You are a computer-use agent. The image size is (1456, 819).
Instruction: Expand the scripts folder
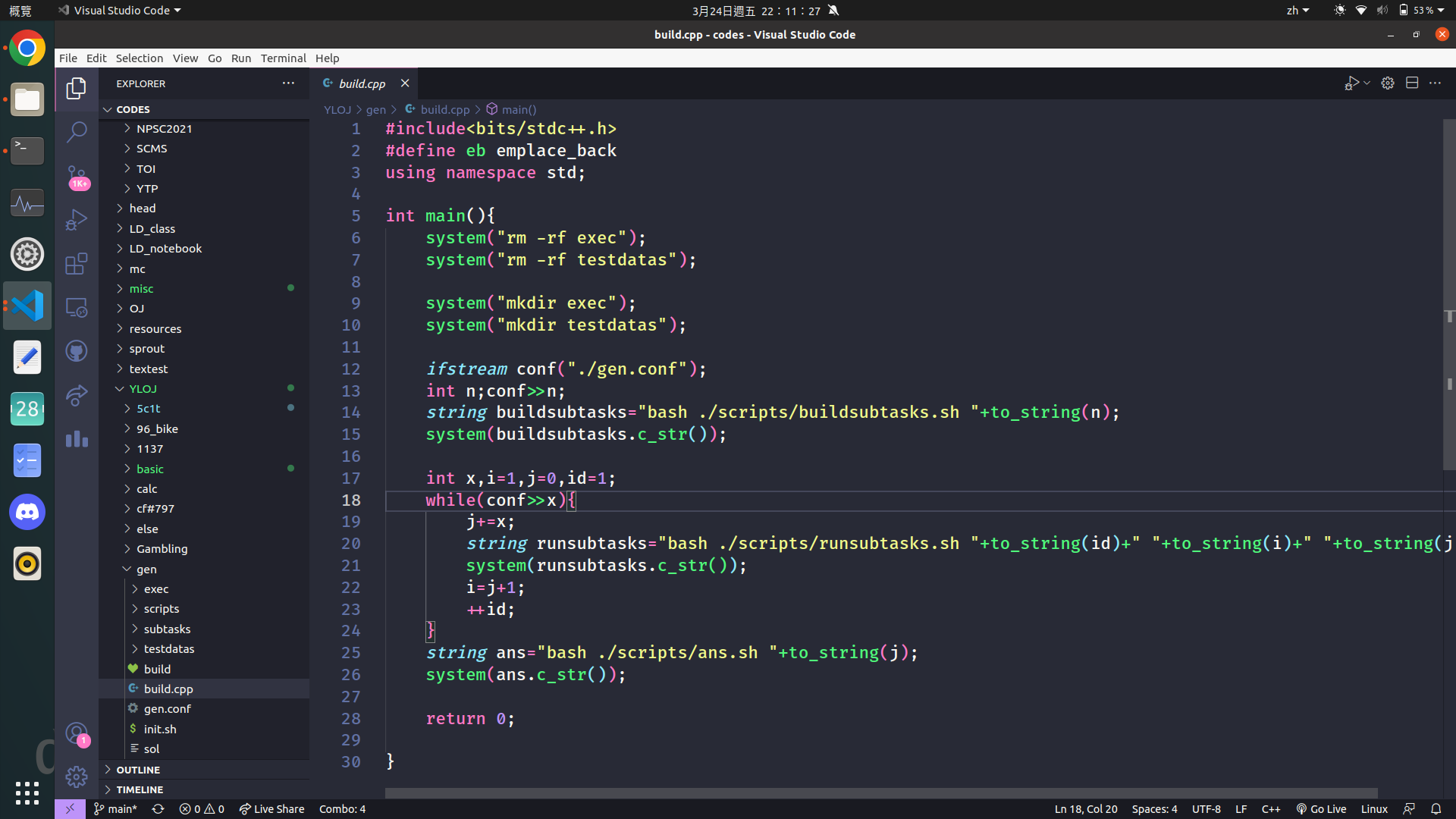coord(161,609)
